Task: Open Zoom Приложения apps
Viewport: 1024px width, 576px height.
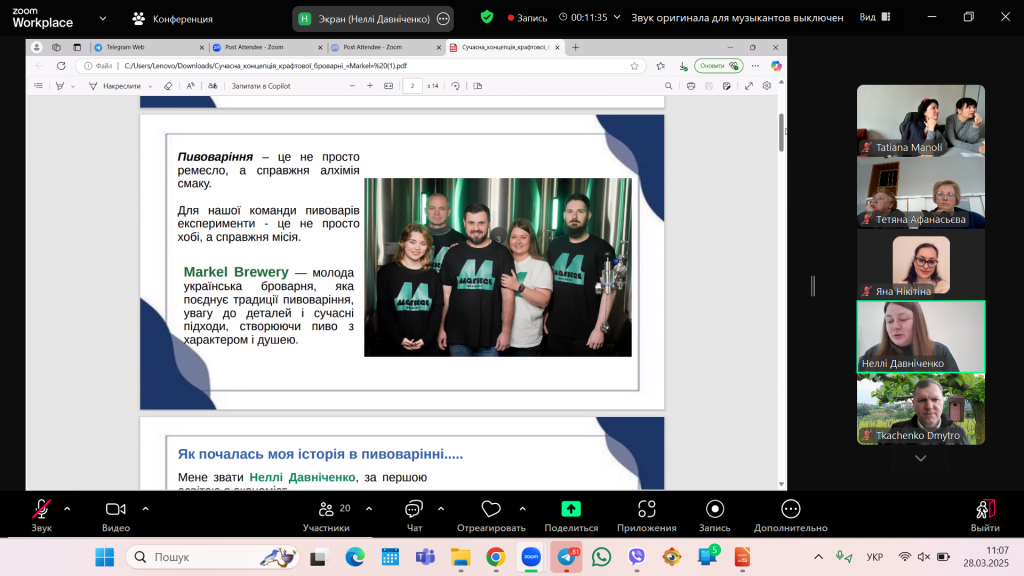Action: click(647, 515)
